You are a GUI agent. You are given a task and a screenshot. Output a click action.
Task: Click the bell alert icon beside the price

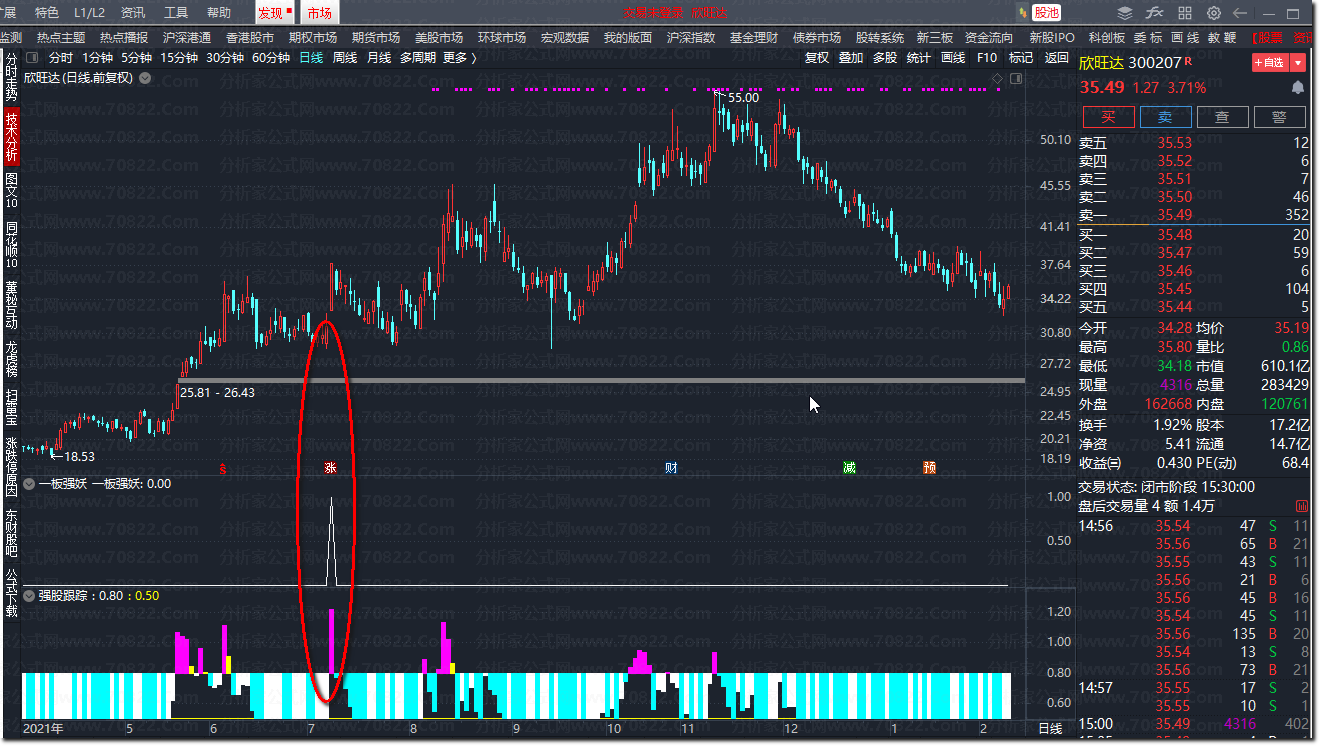coord(1298,88)
